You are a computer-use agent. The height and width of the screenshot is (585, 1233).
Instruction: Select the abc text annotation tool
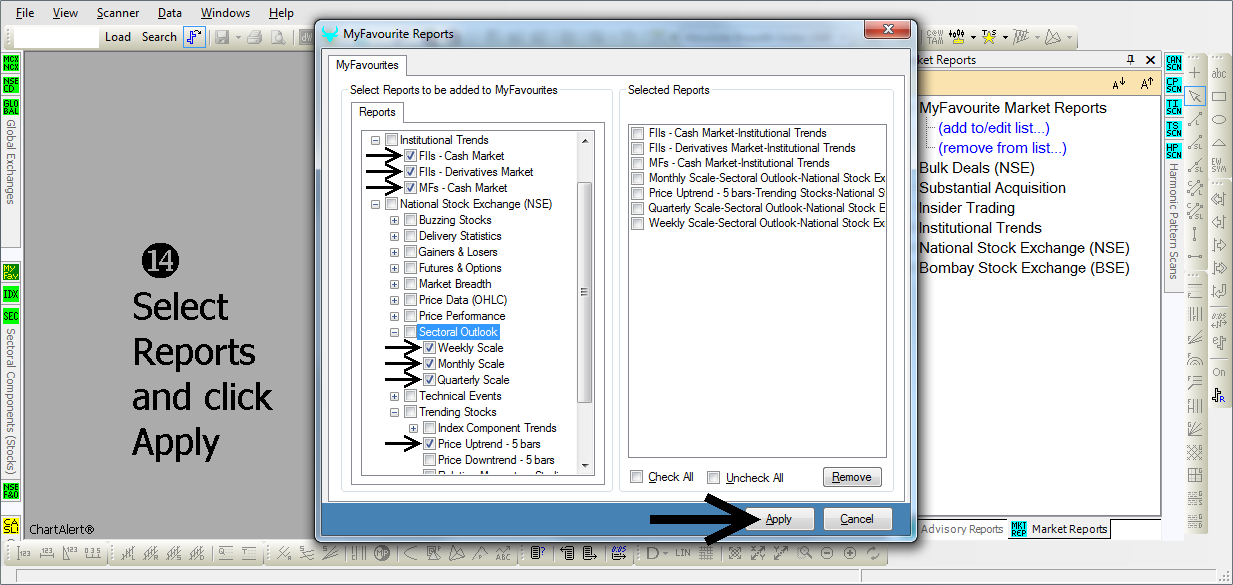(x=1219, y=74)
